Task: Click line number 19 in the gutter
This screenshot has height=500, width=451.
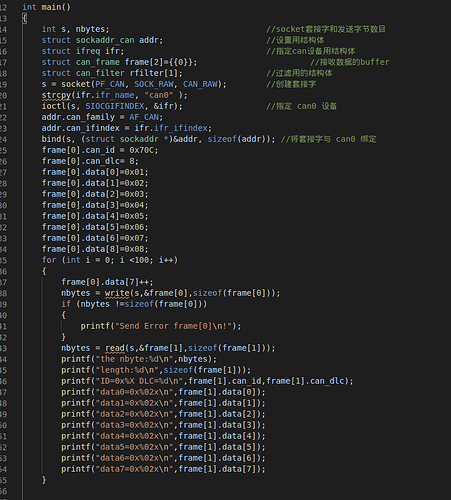Action: coord(3,84)
